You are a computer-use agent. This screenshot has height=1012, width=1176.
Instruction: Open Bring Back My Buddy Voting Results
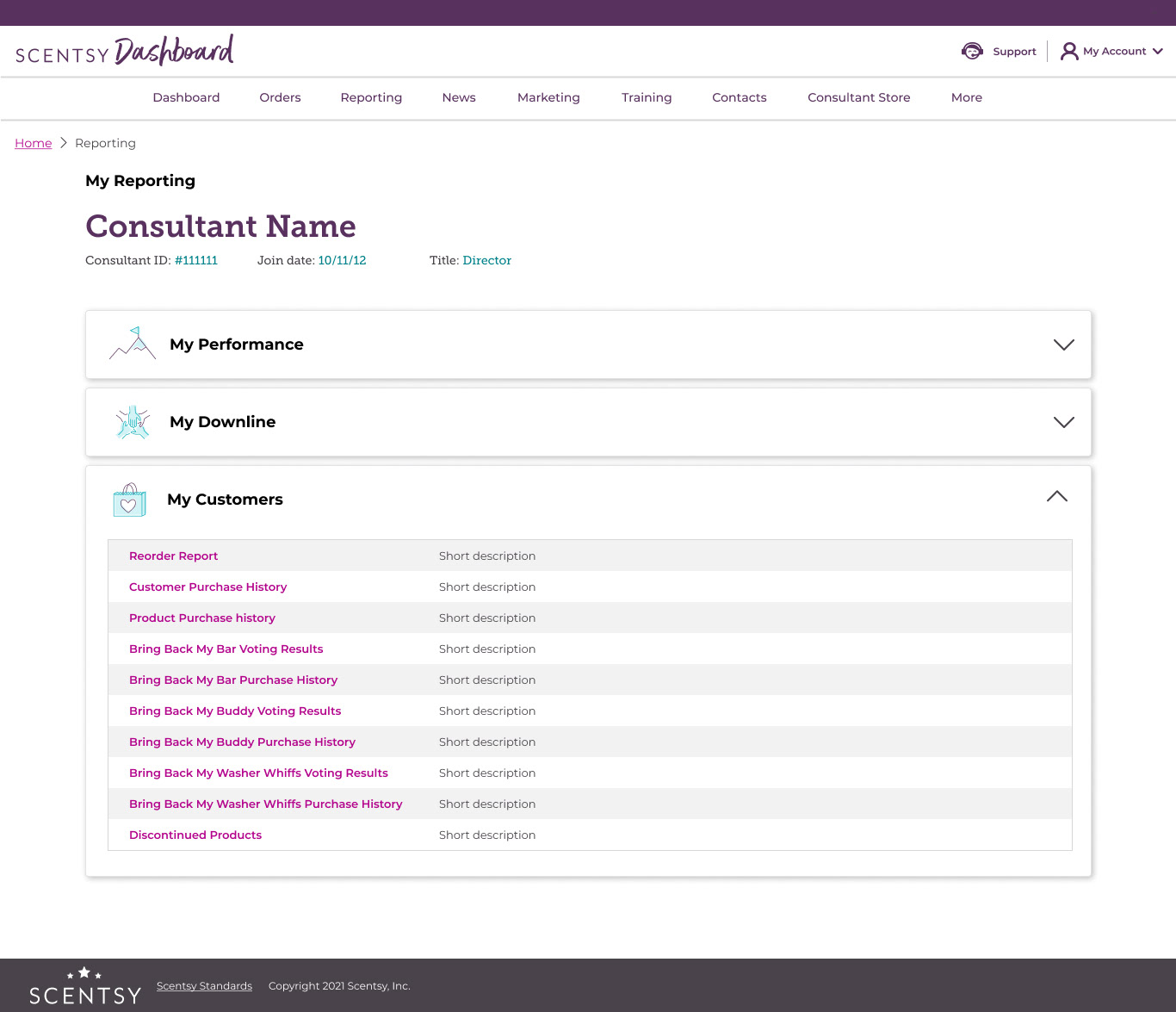click(235, 711)
